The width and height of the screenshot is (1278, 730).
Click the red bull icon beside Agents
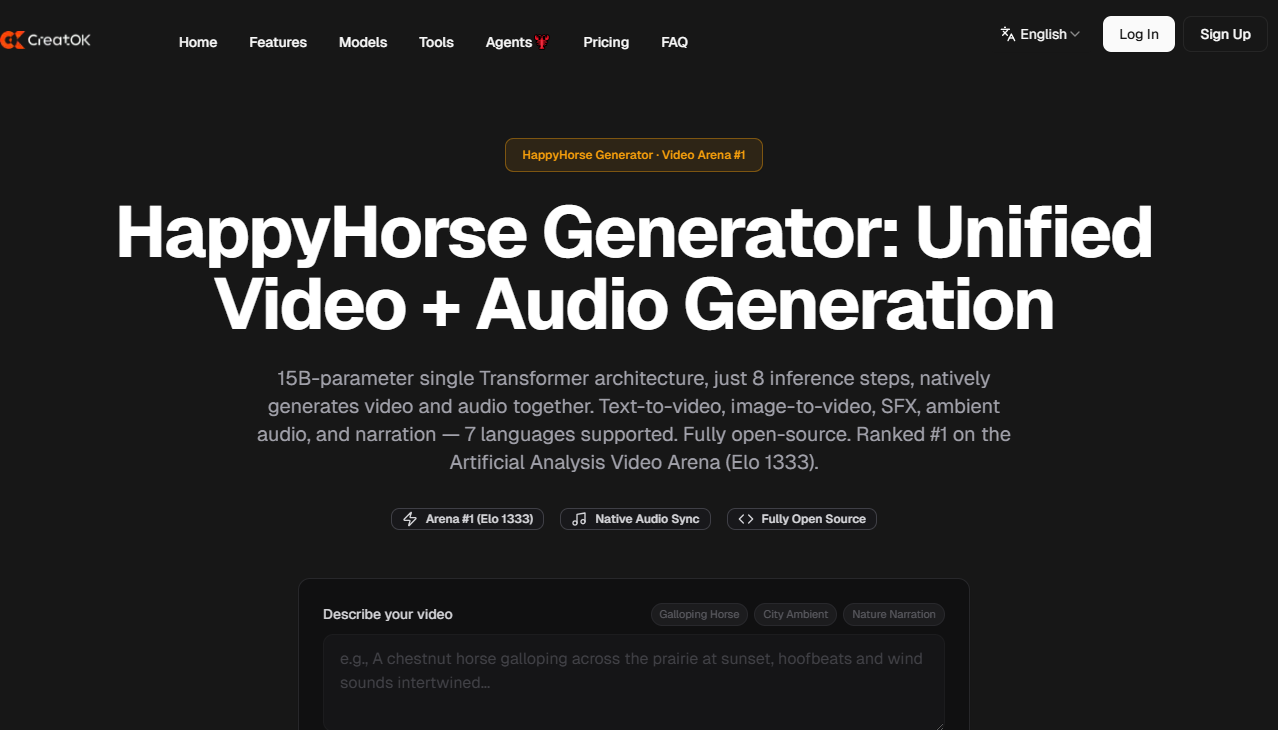[x=543, y=42]
